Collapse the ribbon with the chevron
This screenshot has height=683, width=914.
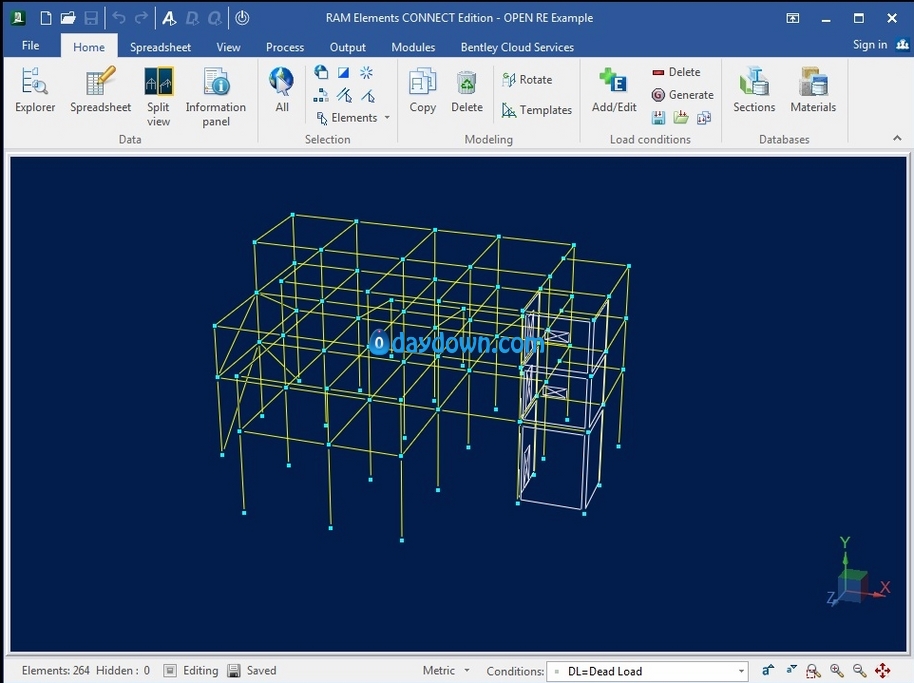897,138
